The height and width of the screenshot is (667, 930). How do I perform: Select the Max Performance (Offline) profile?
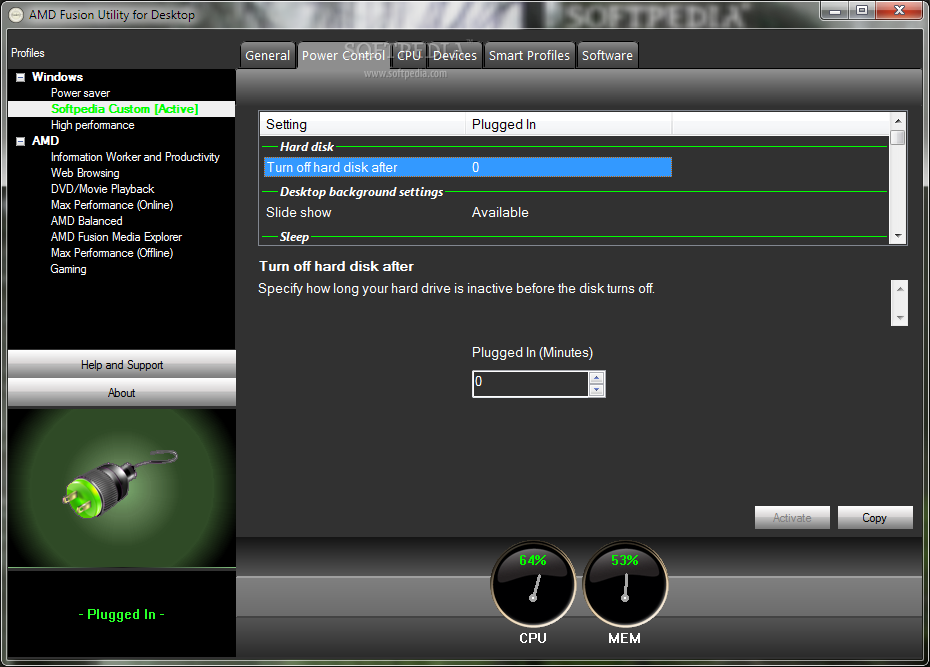click(x=112, y=253)
